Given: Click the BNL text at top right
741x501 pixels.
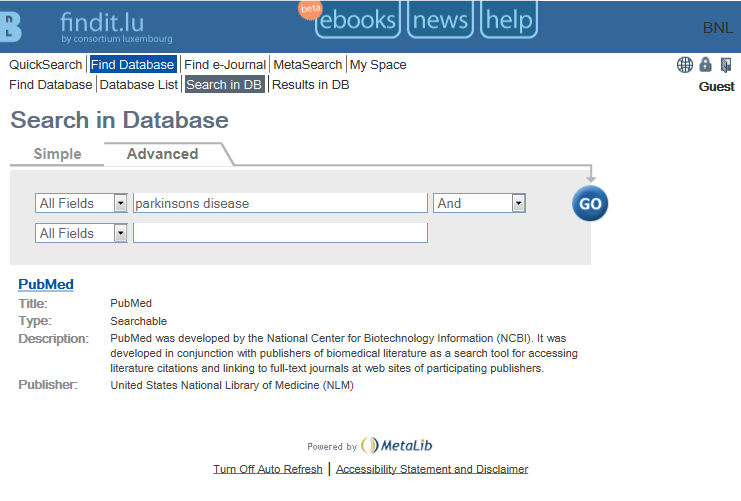Looking at the screenshot, I should click(x=718, y=28).
